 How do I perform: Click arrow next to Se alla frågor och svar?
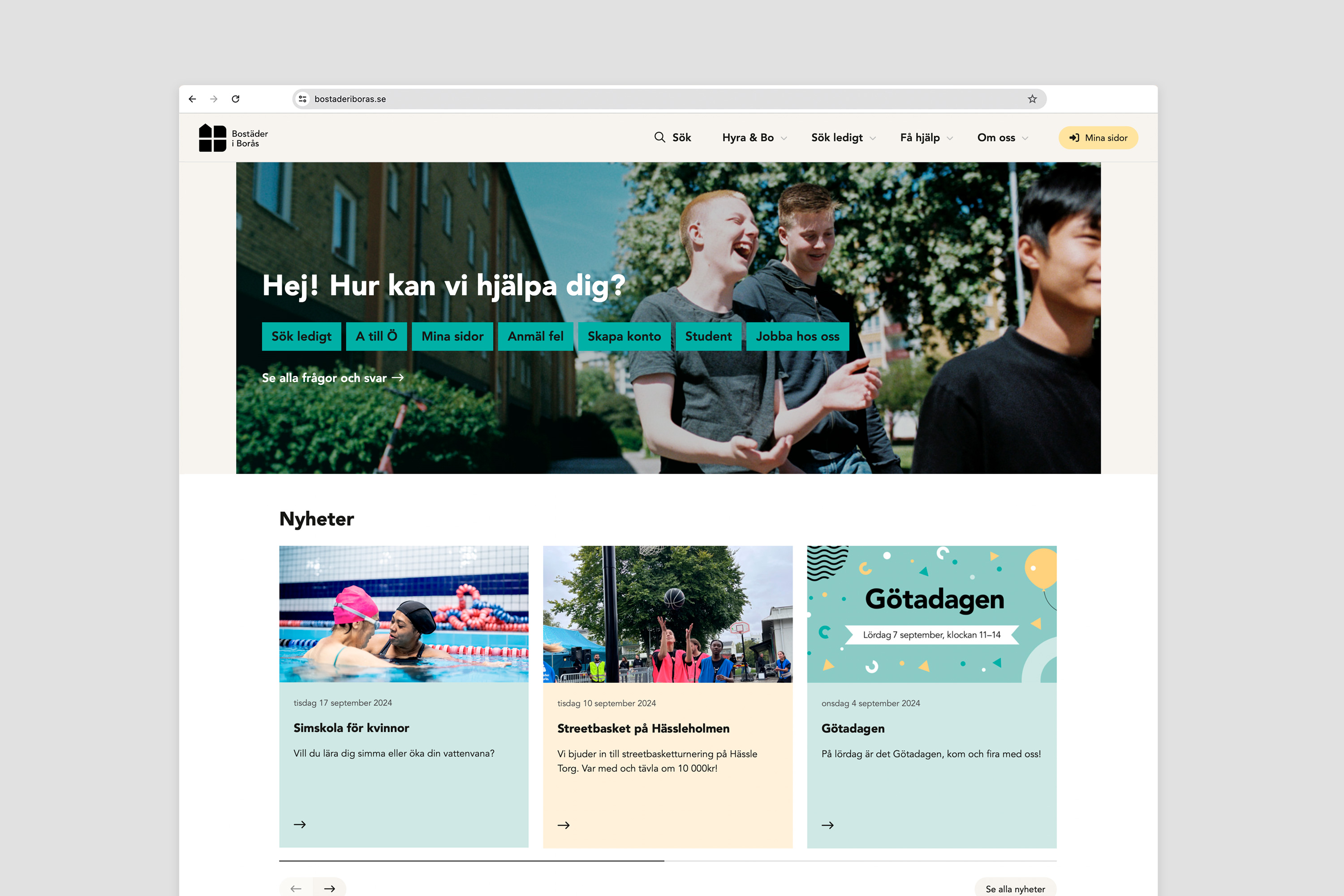tap(398, 378)
